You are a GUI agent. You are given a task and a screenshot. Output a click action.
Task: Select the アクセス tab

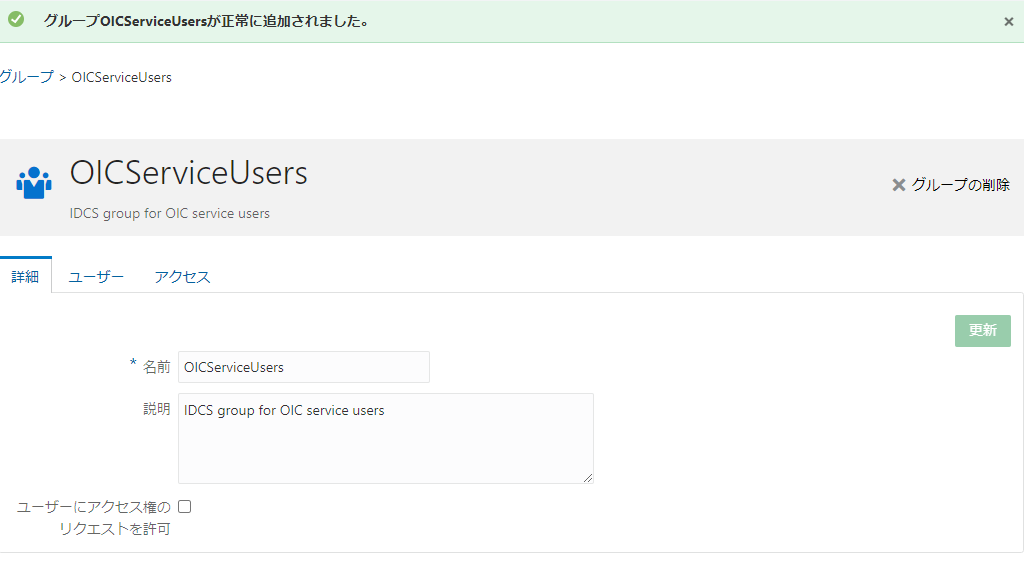[x=182, y=277]
